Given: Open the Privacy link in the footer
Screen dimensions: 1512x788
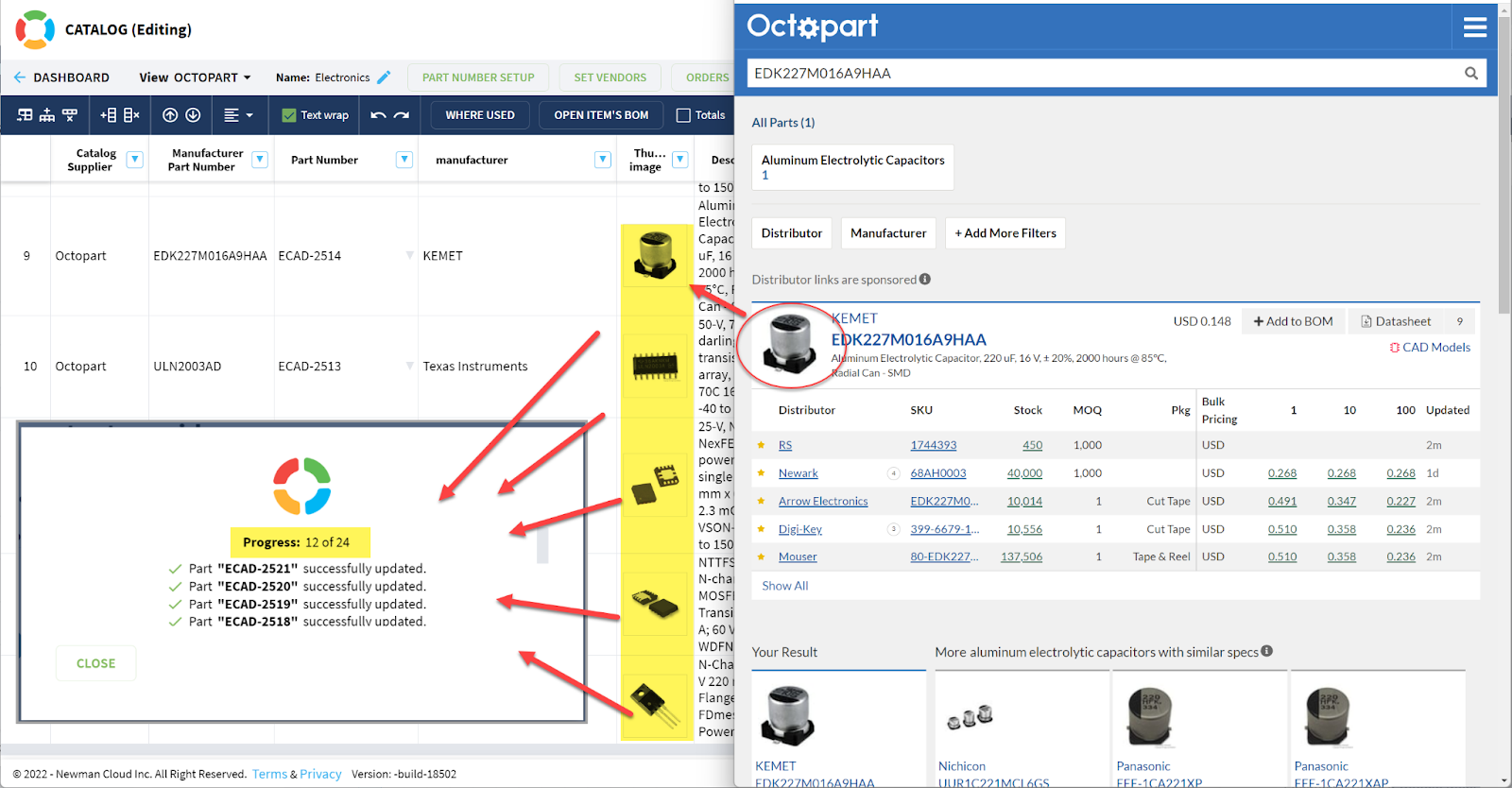Looking at the screenshot, I should tap(320, 774).
